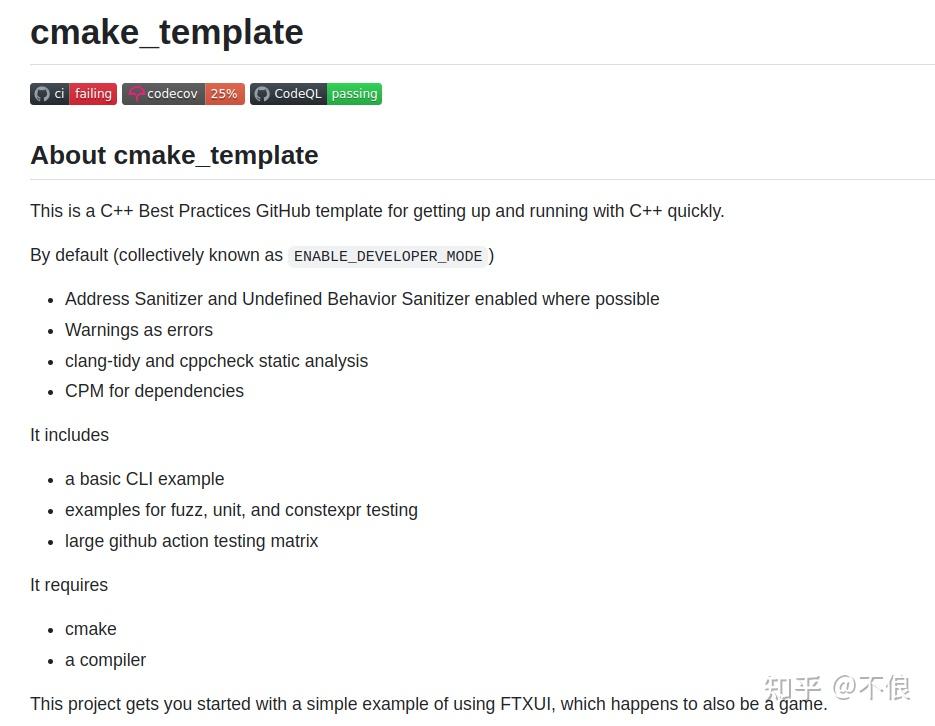
Task: Click the "a basic CLI example" item
Action: (144, 479)
